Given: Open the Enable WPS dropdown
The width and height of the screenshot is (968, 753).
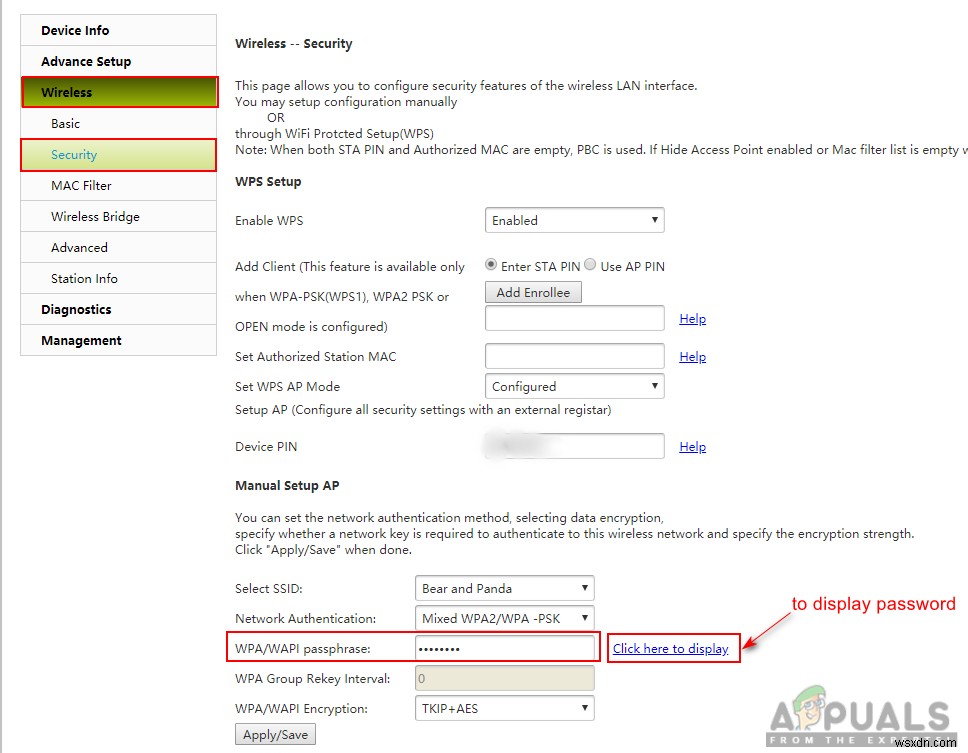Looking at the screenshot, I should 574,220.
